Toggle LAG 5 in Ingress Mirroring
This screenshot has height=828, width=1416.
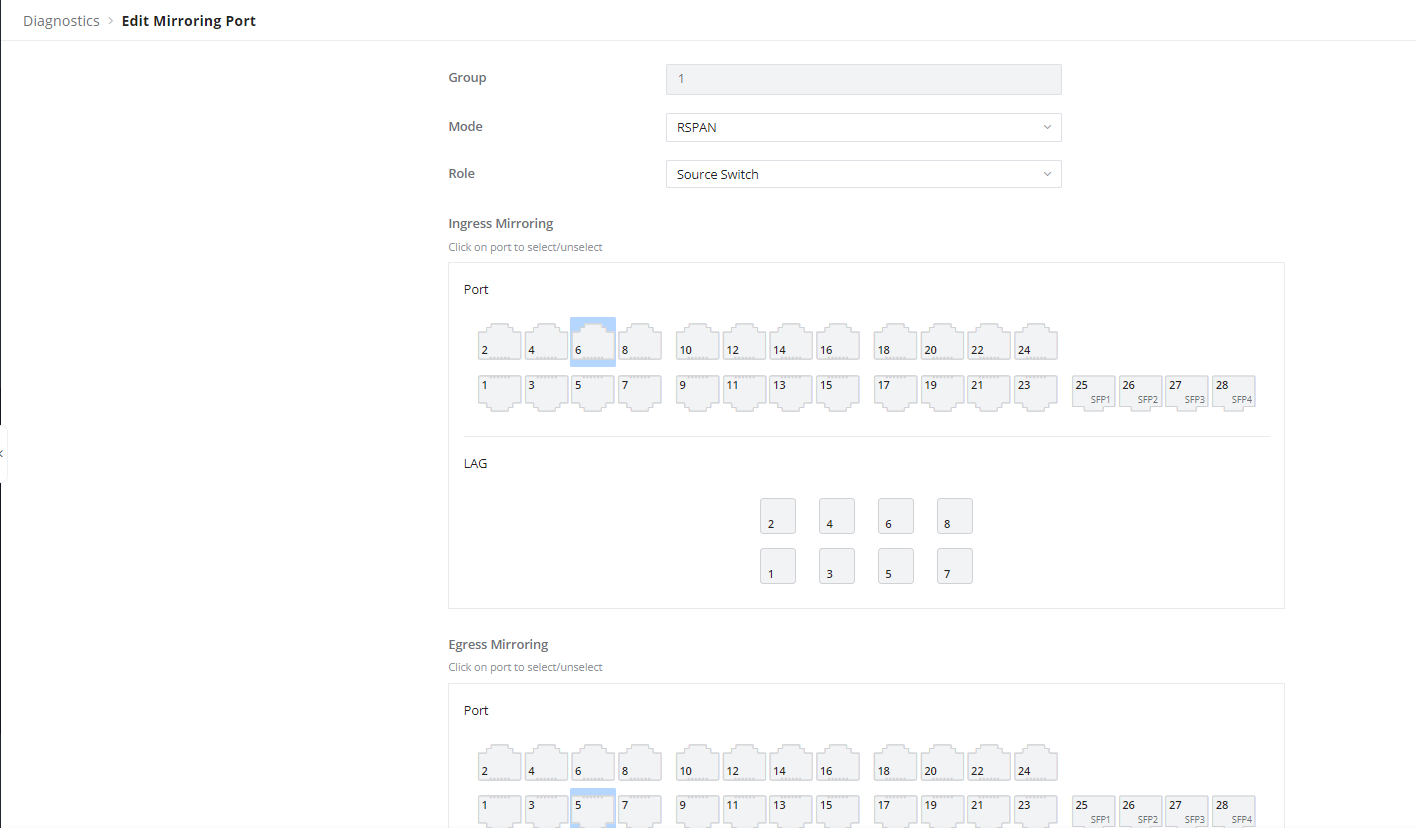pyautogui.click(x=896, y=566)
